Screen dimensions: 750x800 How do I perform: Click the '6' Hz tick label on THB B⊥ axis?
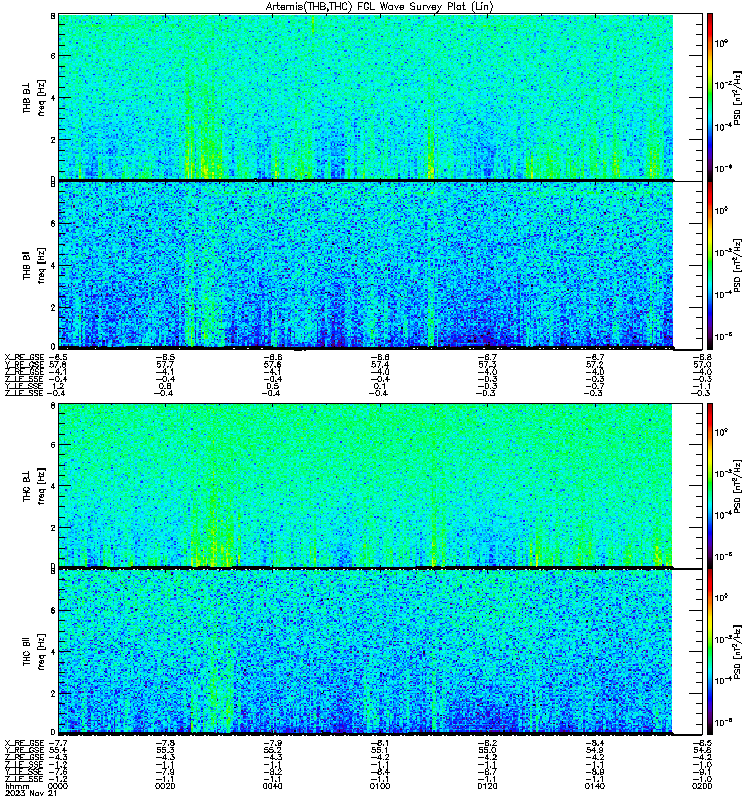(x=53, y=56)
